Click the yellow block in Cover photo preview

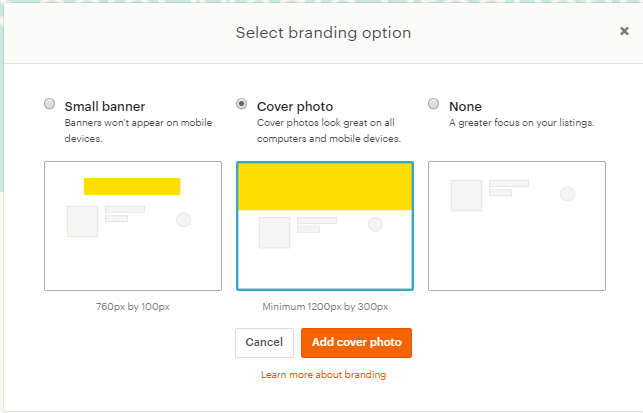click(x=324, y=187)
